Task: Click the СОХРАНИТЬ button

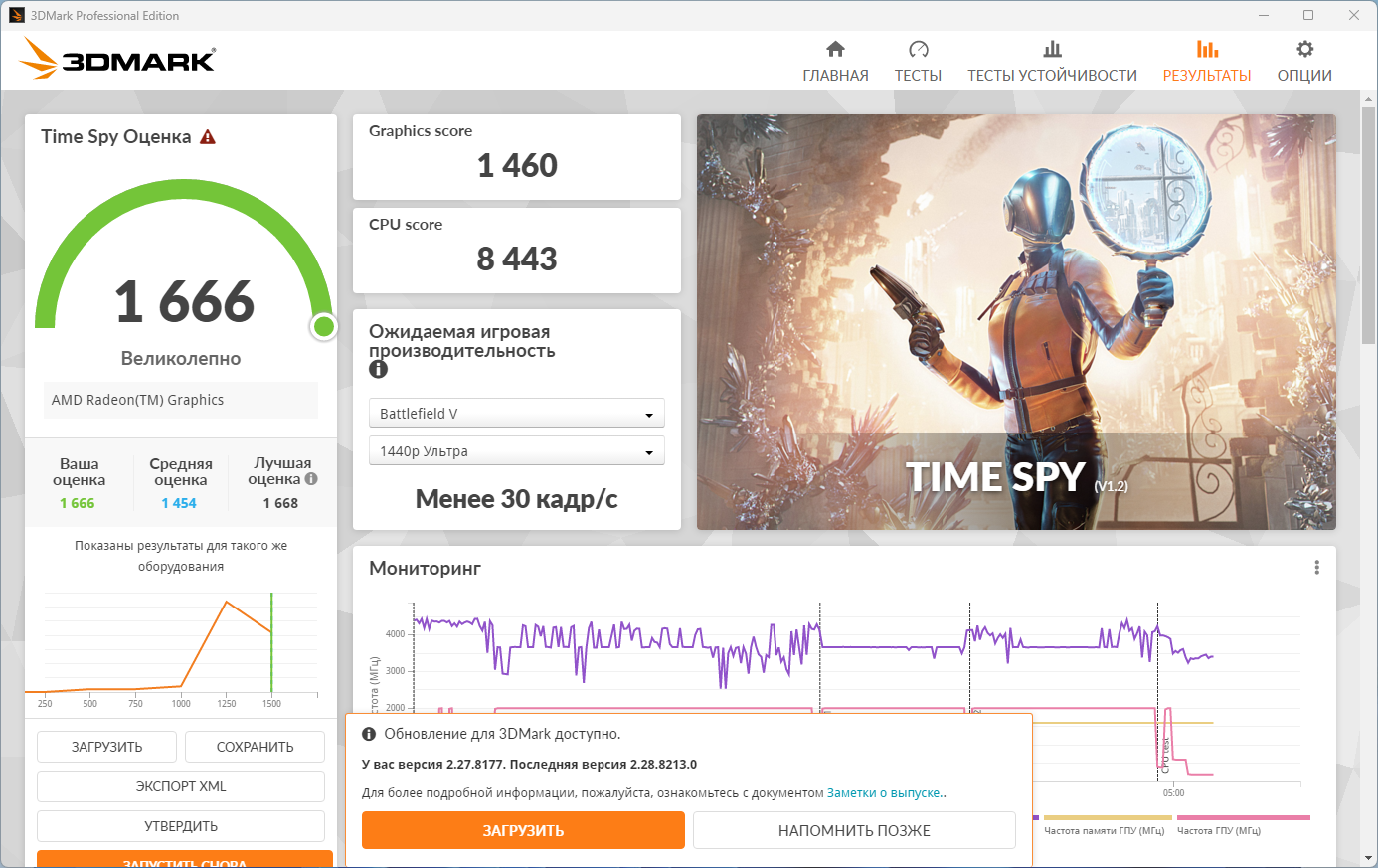Action: pyautogui.click(x=255, y=747)
